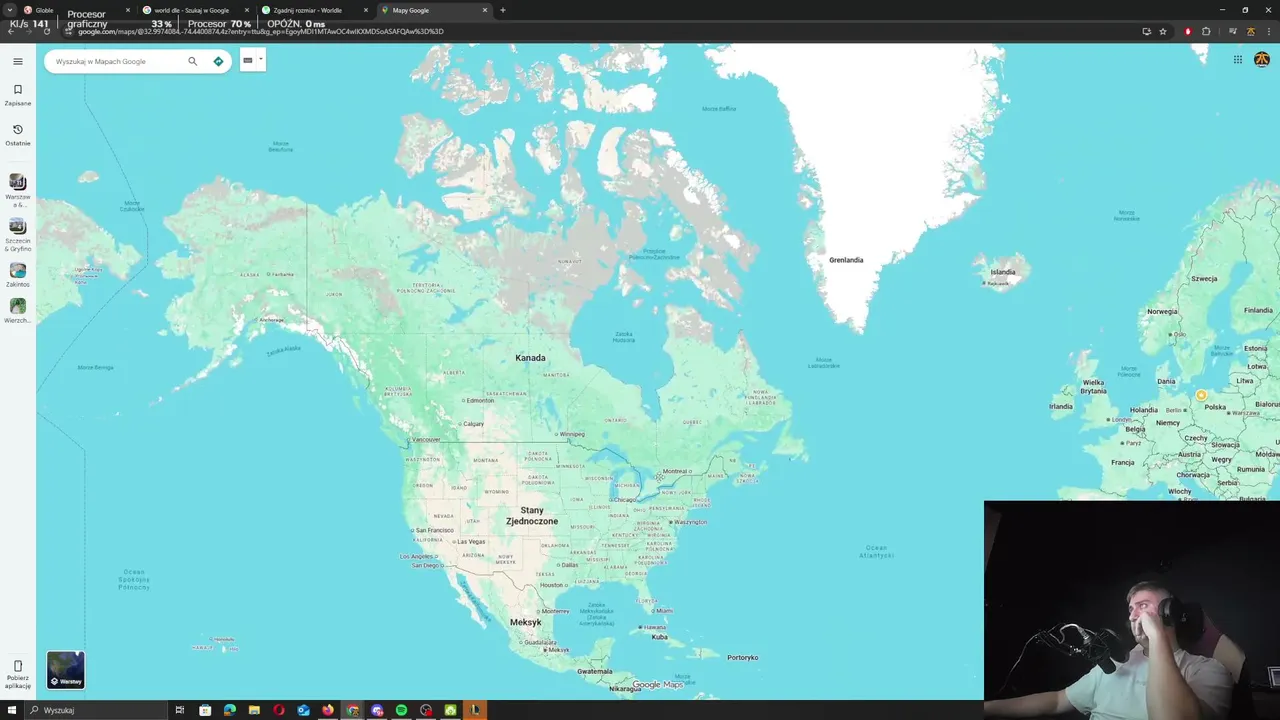Image resolution: width=1280 pixels, height=720 pixels.
Task: Open the Warstwy layers thumbnail
Action: coord(66,670)
